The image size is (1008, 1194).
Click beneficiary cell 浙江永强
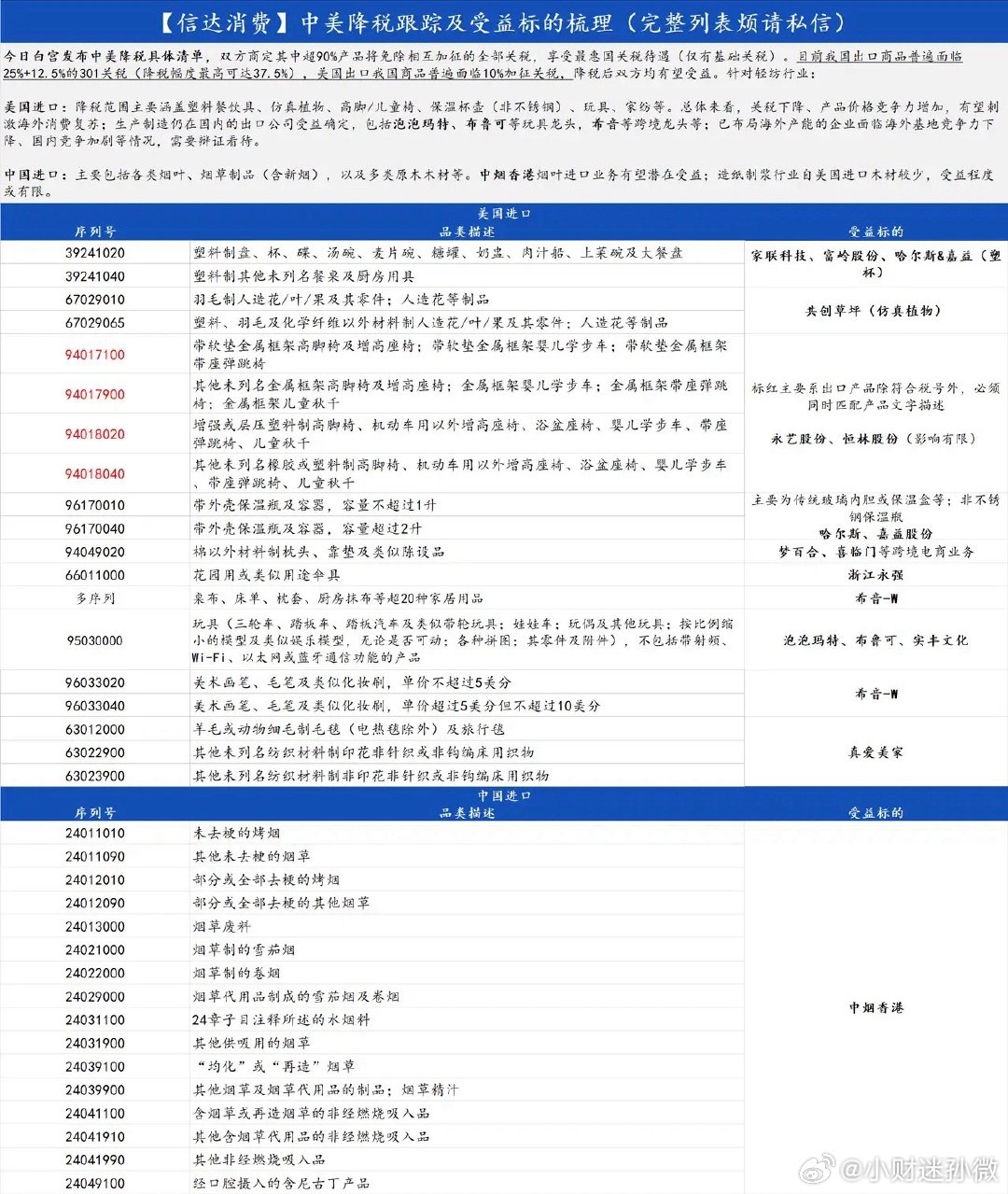(875, 575)
